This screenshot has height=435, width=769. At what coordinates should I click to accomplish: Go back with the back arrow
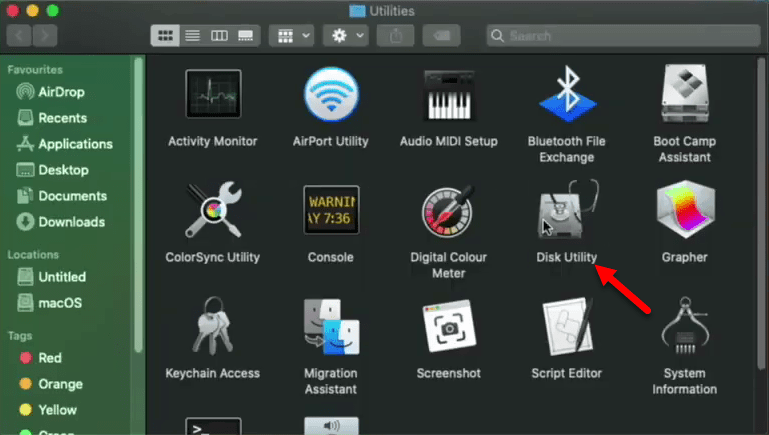(19, 35)
